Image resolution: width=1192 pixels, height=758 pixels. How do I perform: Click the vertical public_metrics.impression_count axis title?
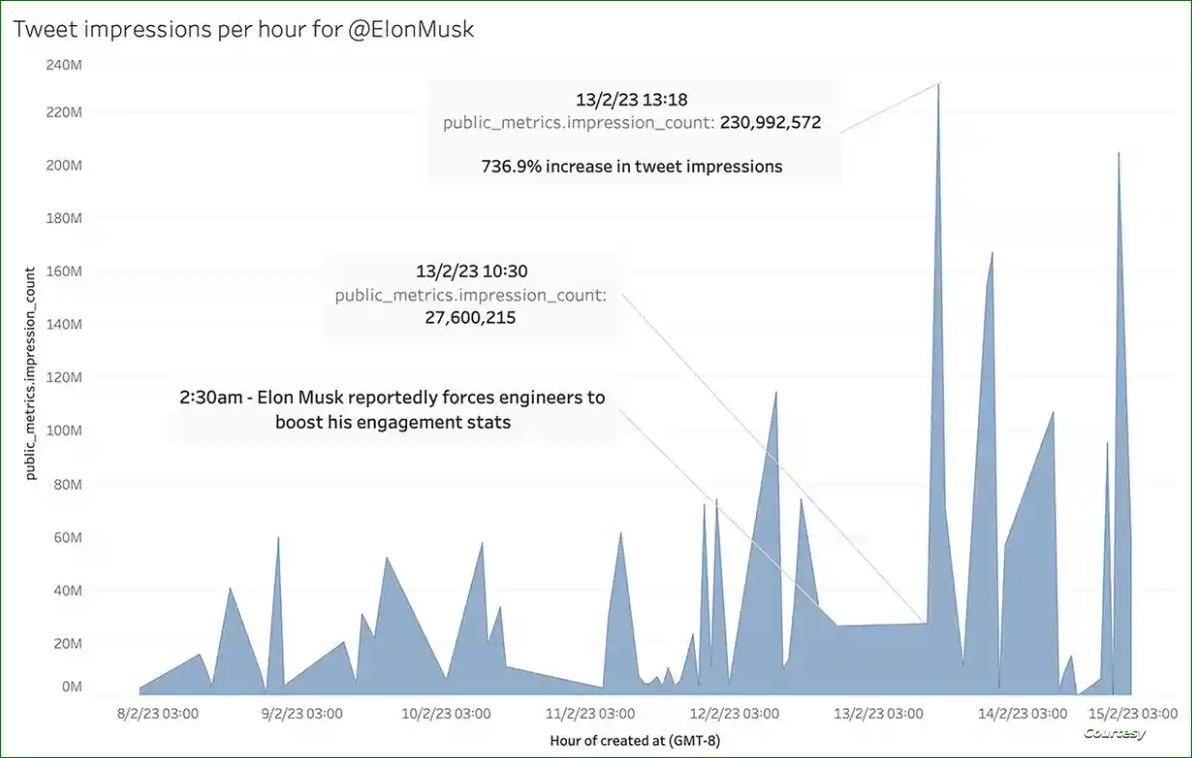click(31, 372)
